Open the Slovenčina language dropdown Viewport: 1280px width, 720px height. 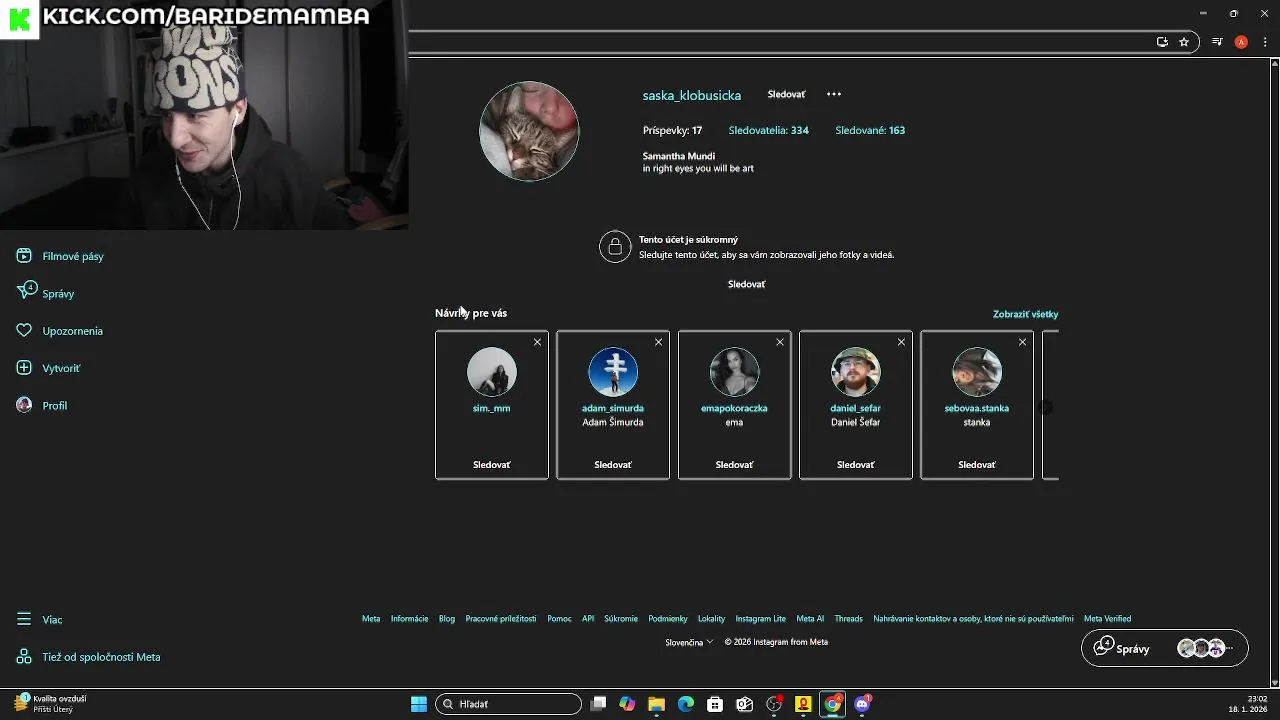[x=689, y=642]
